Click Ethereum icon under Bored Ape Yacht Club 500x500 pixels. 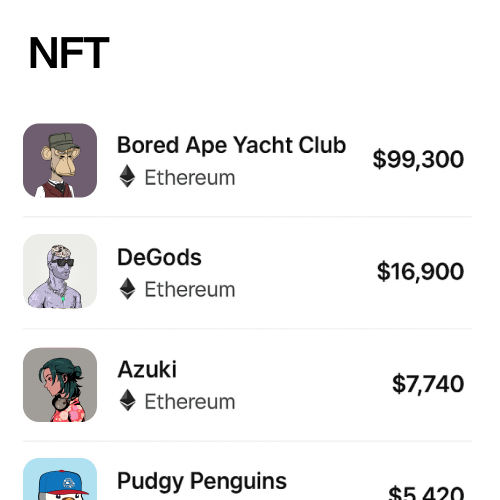coord(127,176)
